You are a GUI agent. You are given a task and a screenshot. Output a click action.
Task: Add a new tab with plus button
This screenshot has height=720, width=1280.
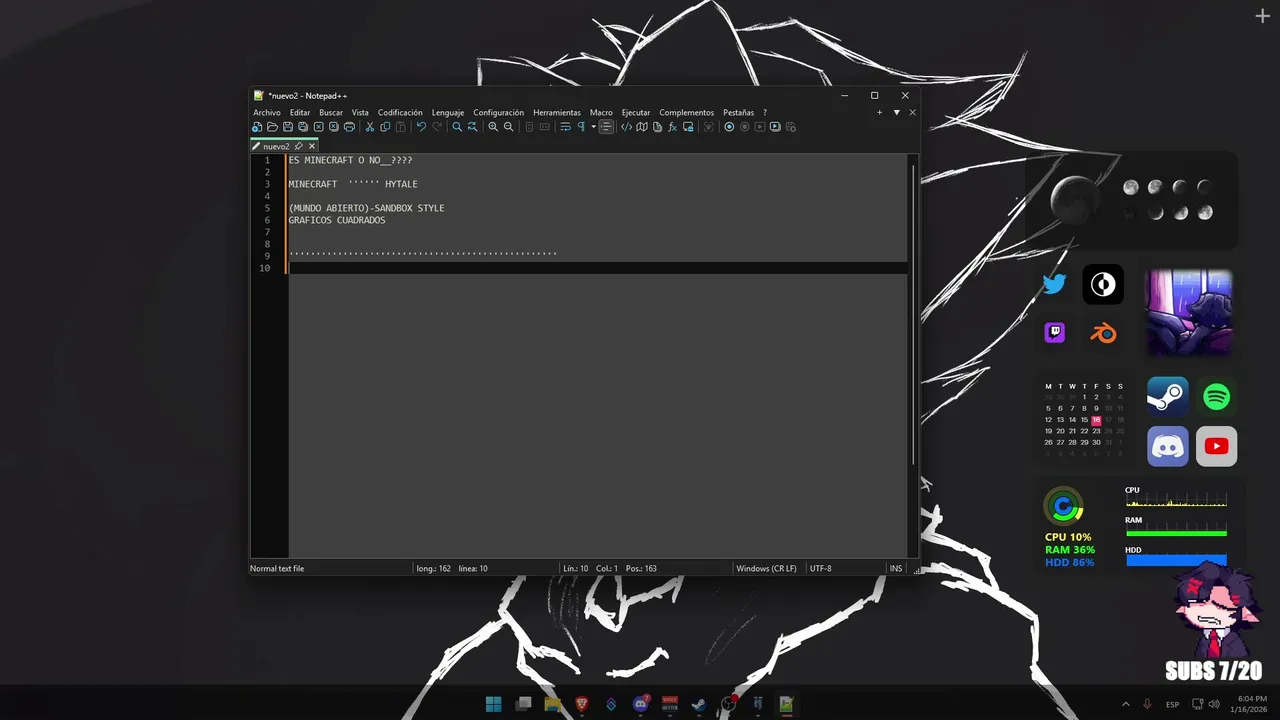click(879, 113)
